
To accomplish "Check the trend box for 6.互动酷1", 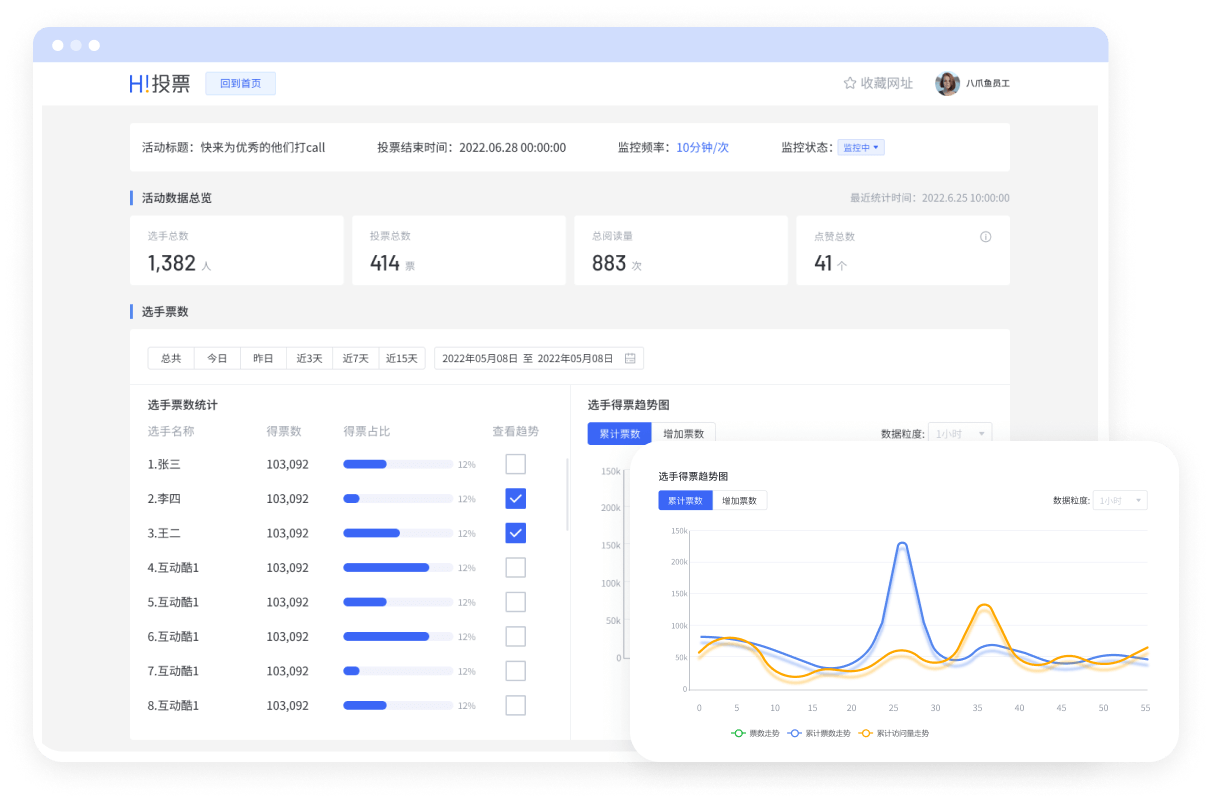I will (x=515, y=636).
